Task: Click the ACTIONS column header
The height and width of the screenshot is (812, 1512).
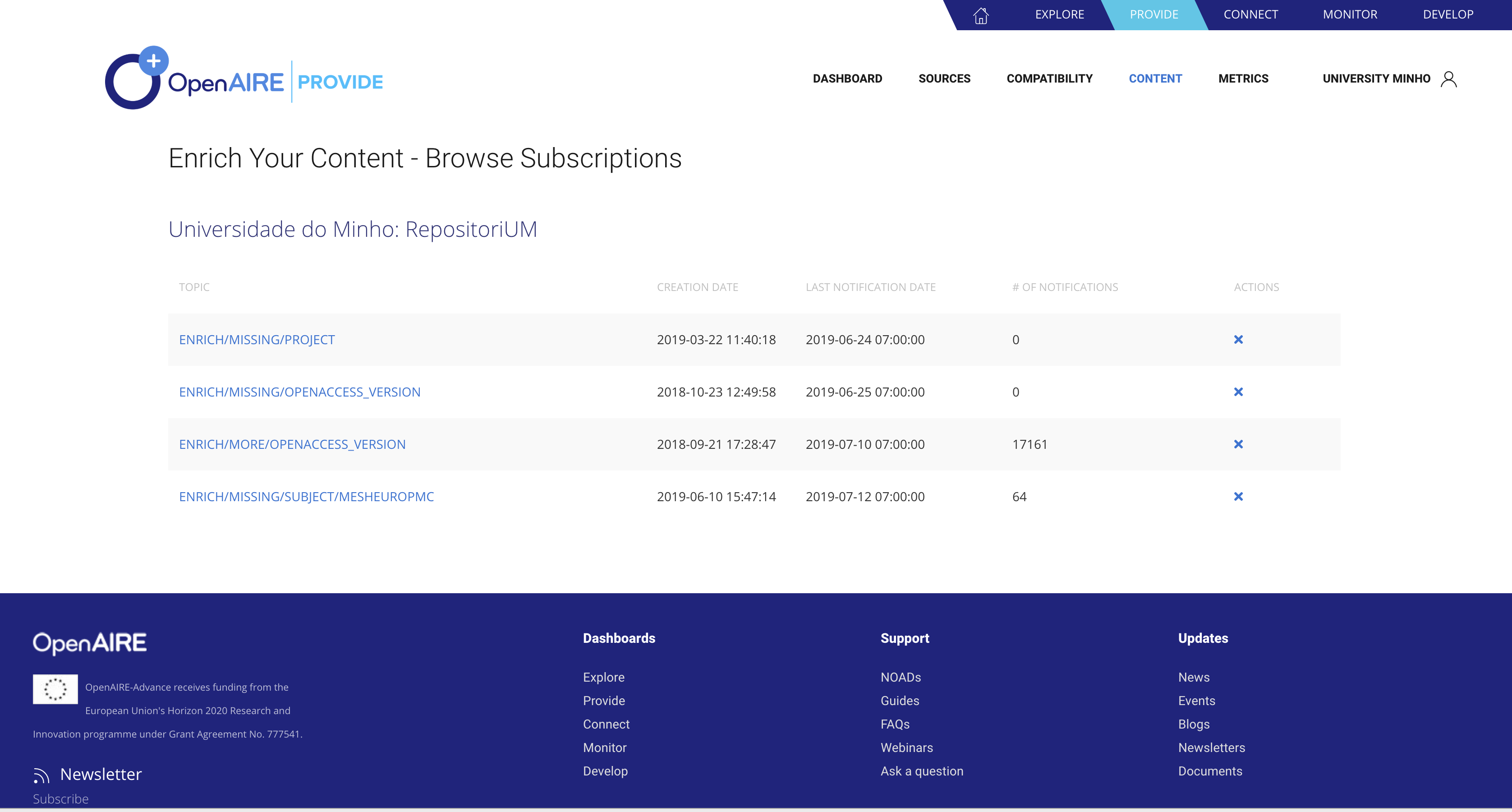Action: click(x=1256, y=287)
